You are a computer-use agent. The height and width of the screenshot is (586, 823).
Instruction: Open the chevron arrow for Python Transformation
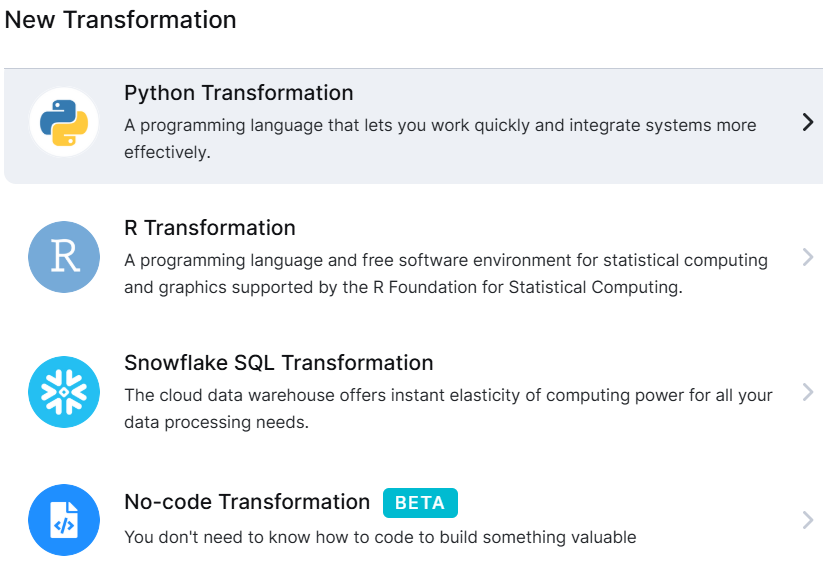[x=808, y=122]
